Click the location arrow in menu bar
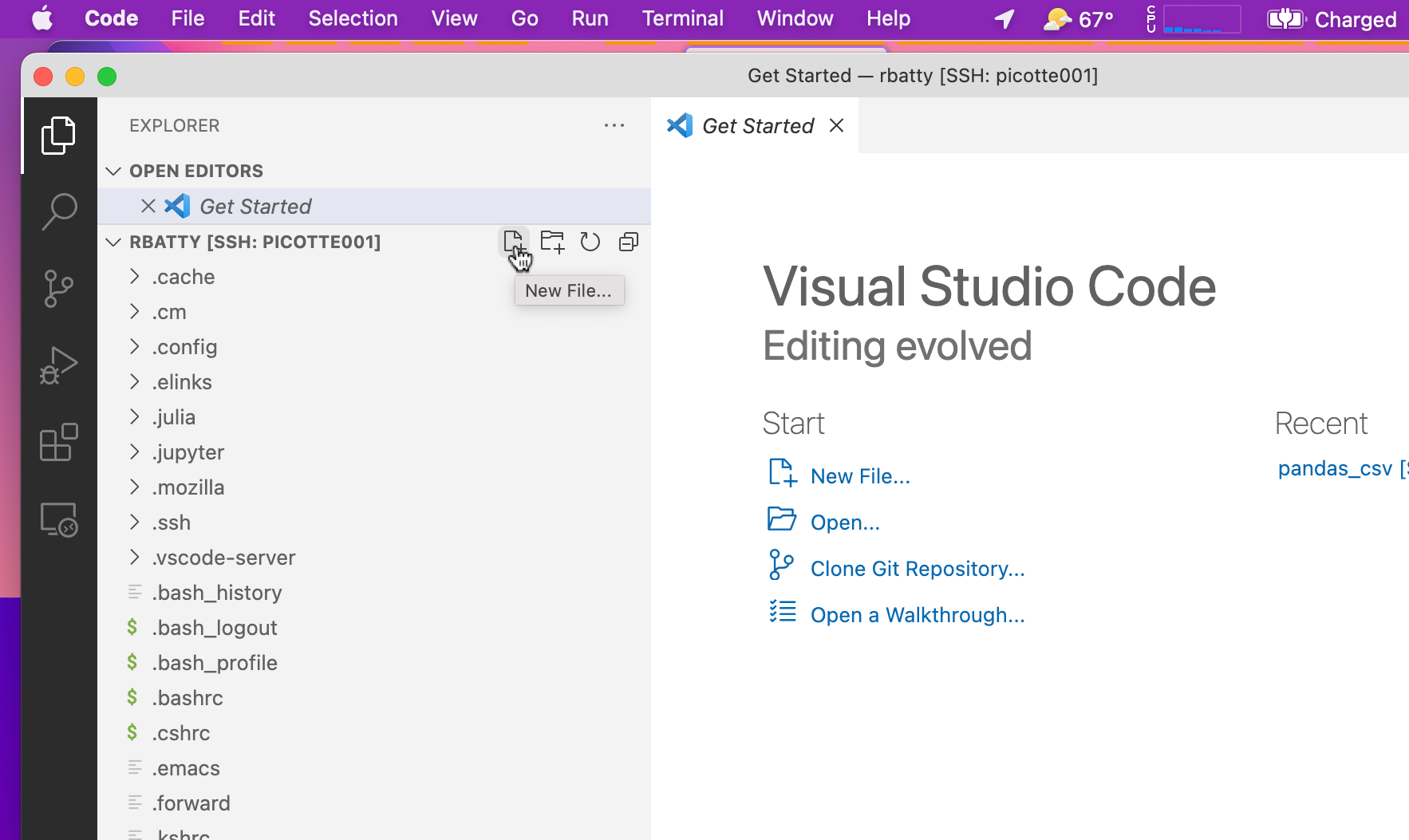 pos(1004,18)
